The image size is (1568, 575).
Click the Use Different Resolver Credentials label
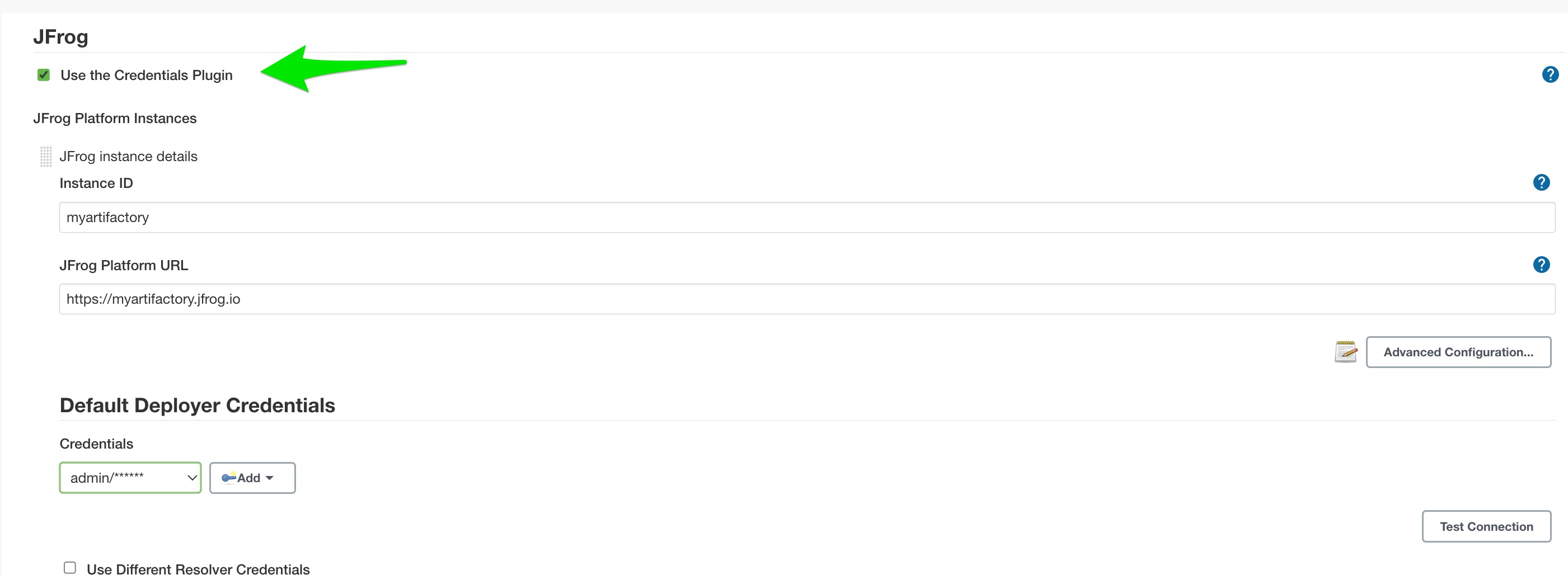pos(199,569)
